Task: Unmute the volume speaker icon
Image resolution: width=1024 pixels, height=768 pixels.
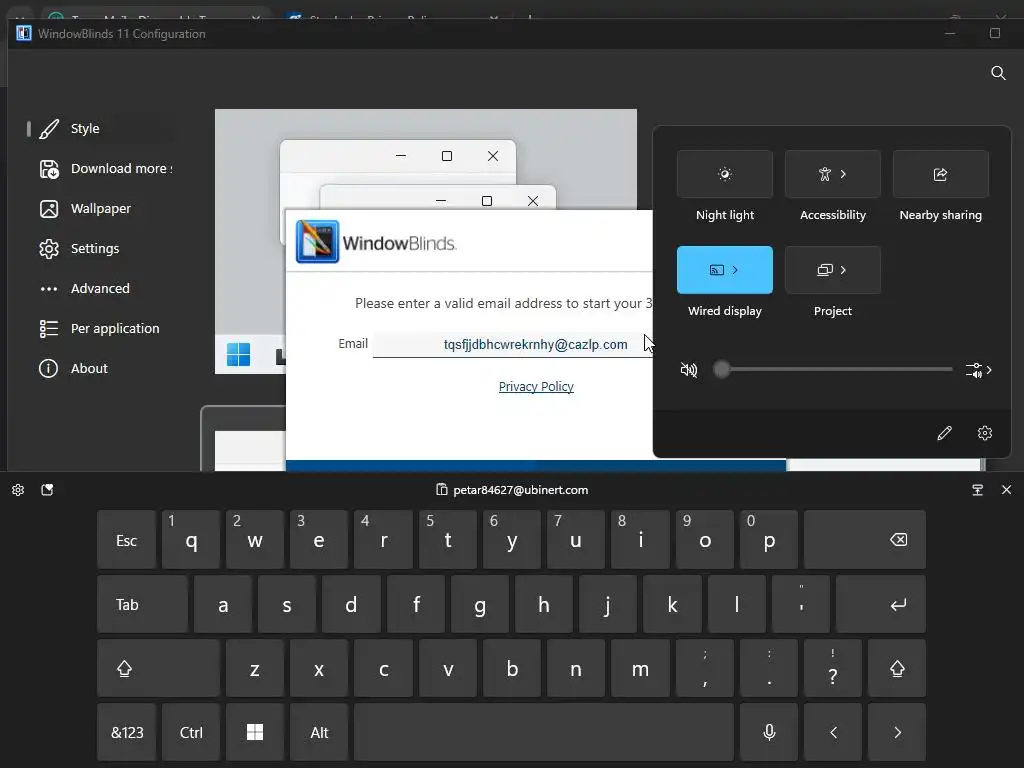Action: [x=689, y=370]
